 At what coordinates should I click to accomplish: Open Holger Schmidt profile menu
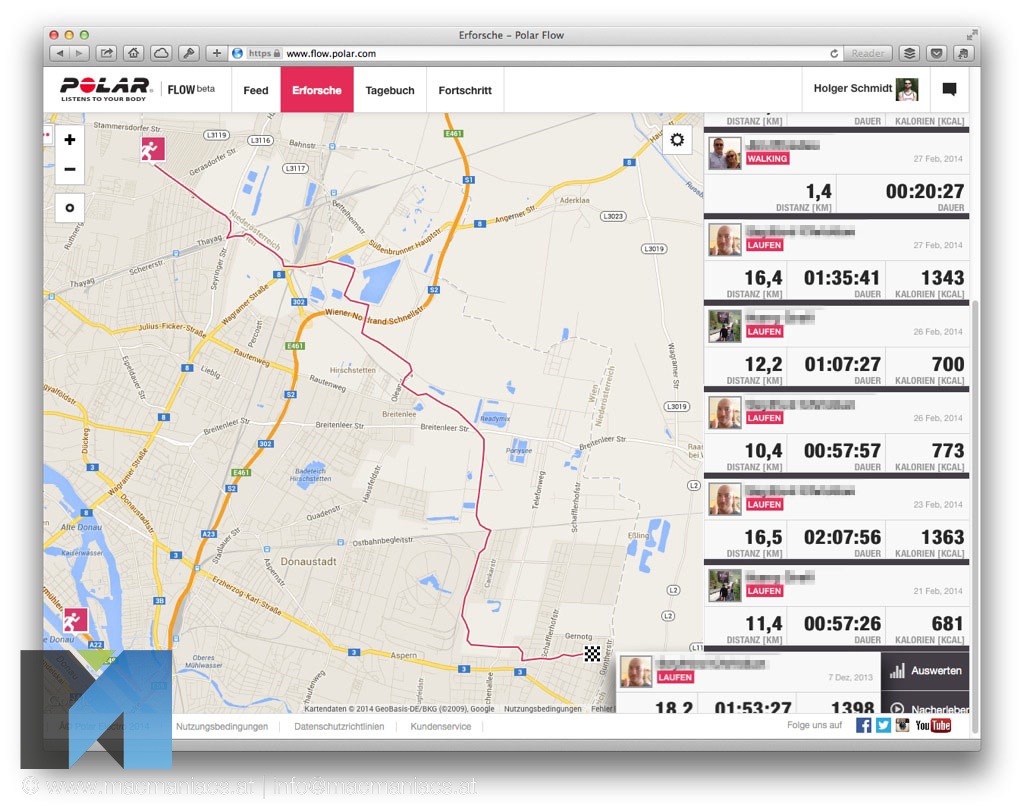(866, 89)
